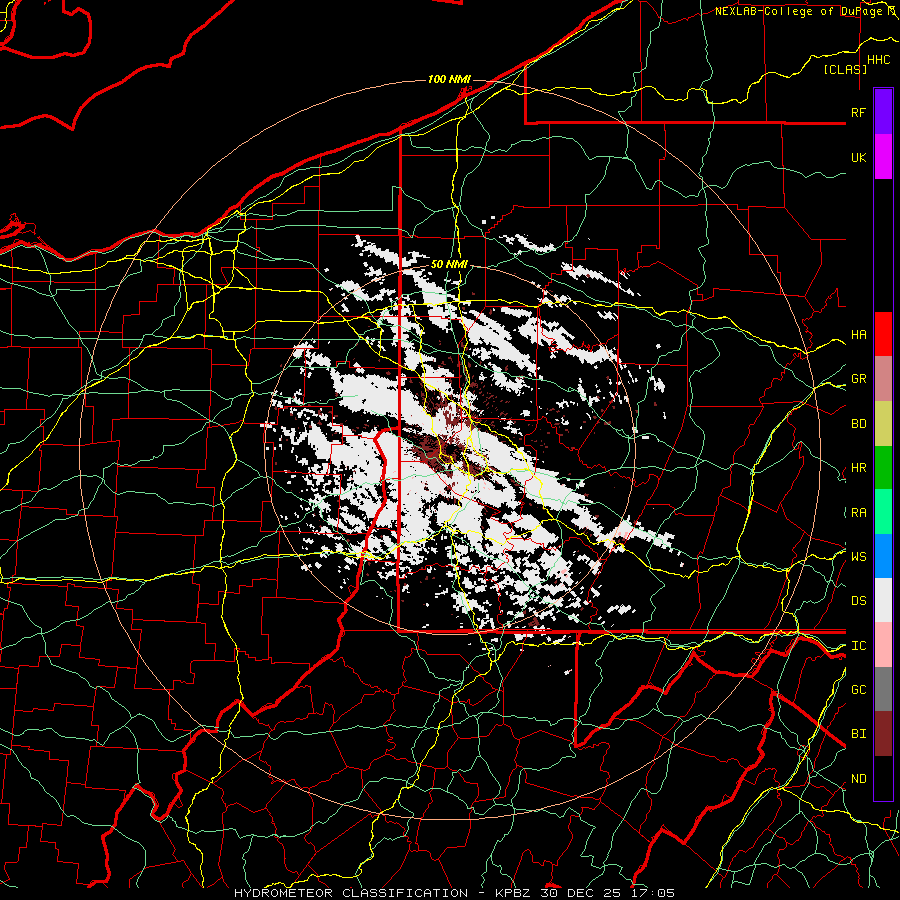Image resolution: width=900 pixels, height=900 pixels.
Task: Click the '100 NMI' range ring label
Action: point(449,79)
